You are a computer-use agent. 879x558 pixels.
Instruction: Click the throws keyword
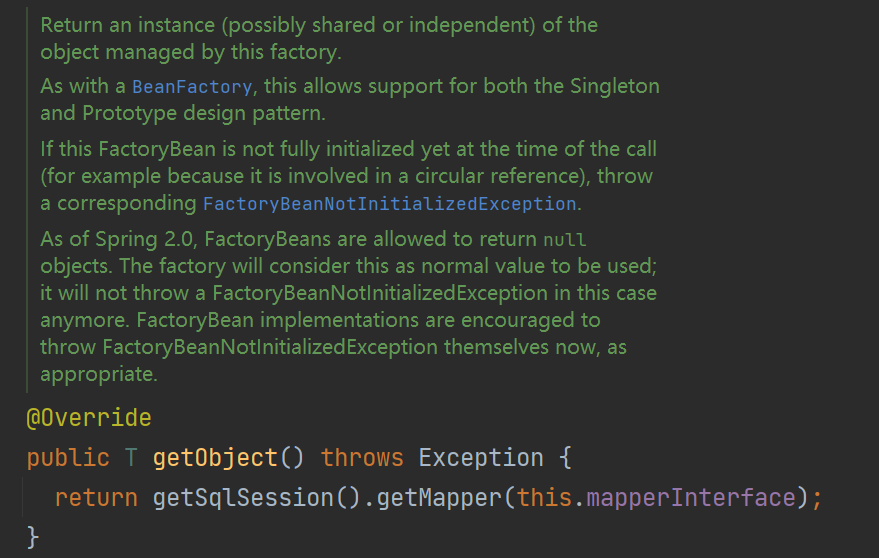[362, 458]
